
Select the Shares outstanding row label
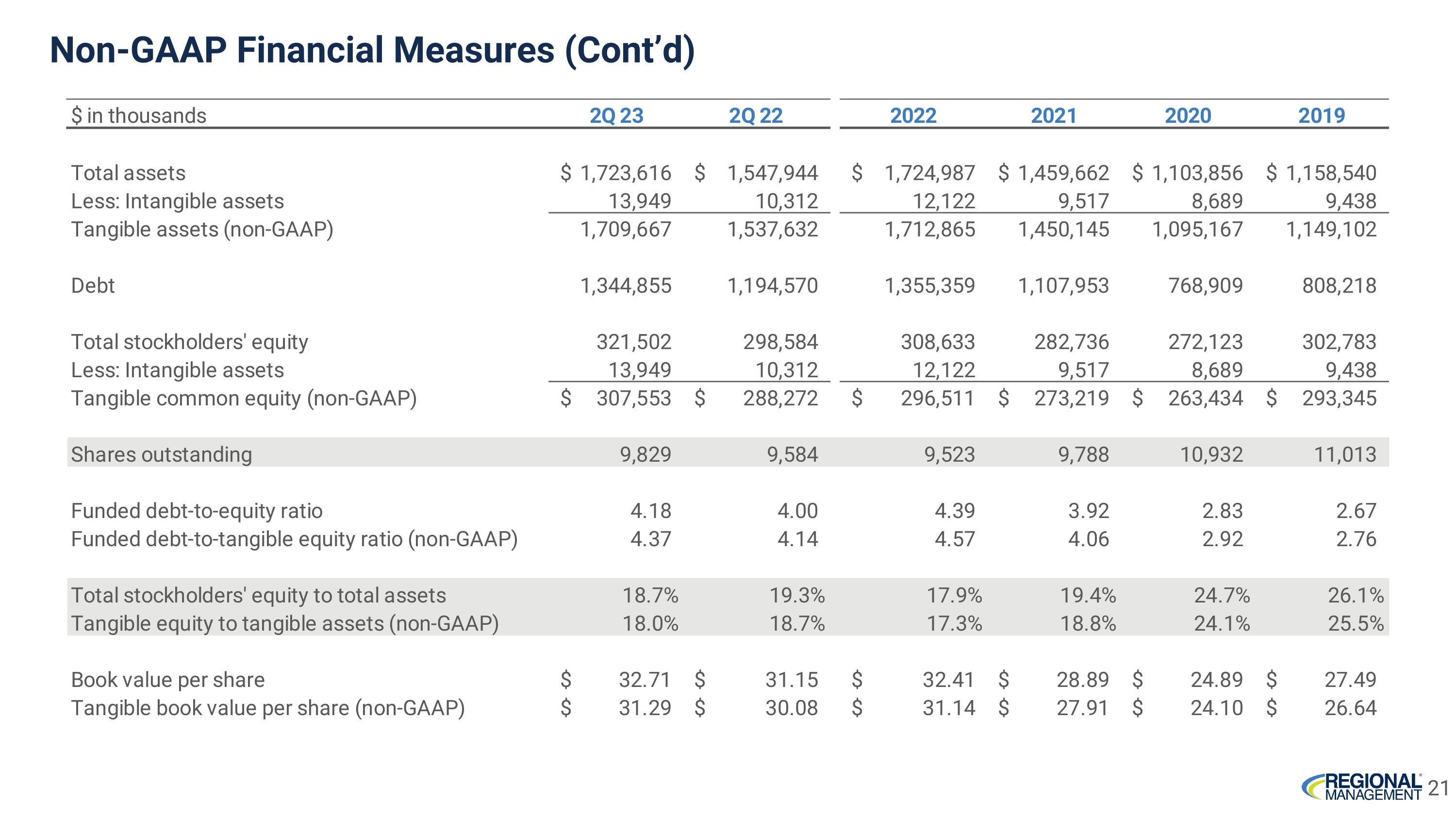coord(161,454)
